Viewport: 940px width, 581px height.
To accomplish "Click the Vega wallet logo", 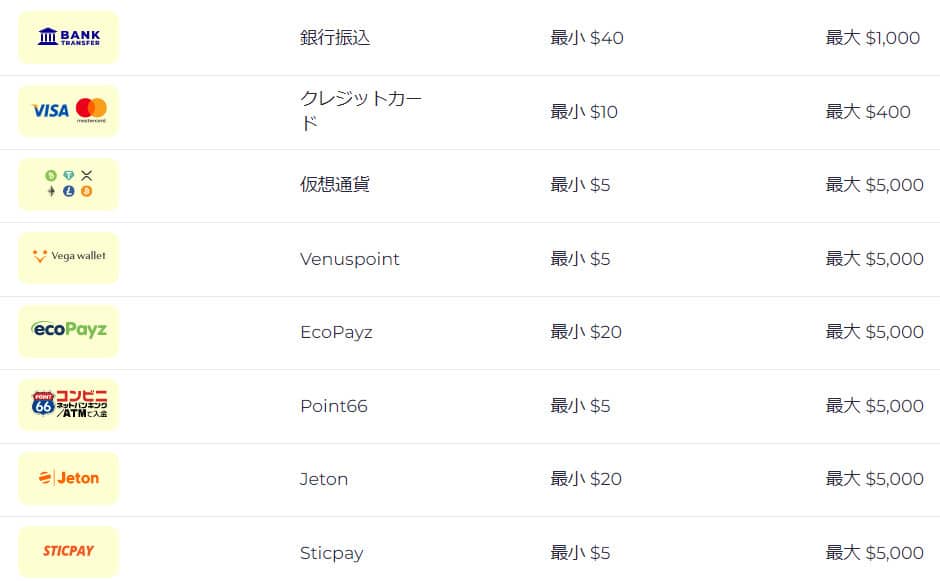I will click(x=68, y=258).
